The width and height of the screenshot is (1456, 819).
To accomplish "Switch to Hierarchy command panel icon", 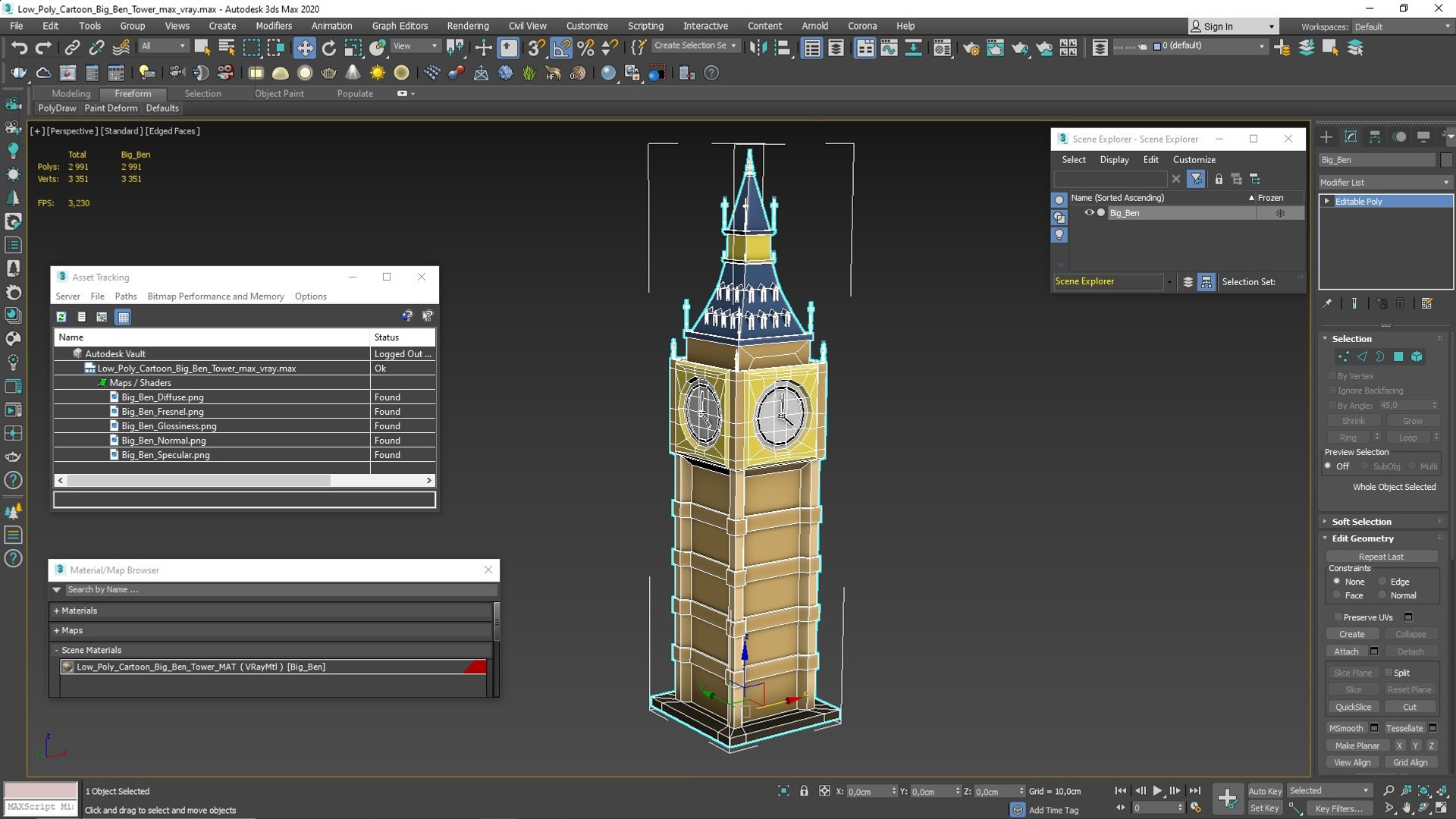I will tap(1375, 136).
